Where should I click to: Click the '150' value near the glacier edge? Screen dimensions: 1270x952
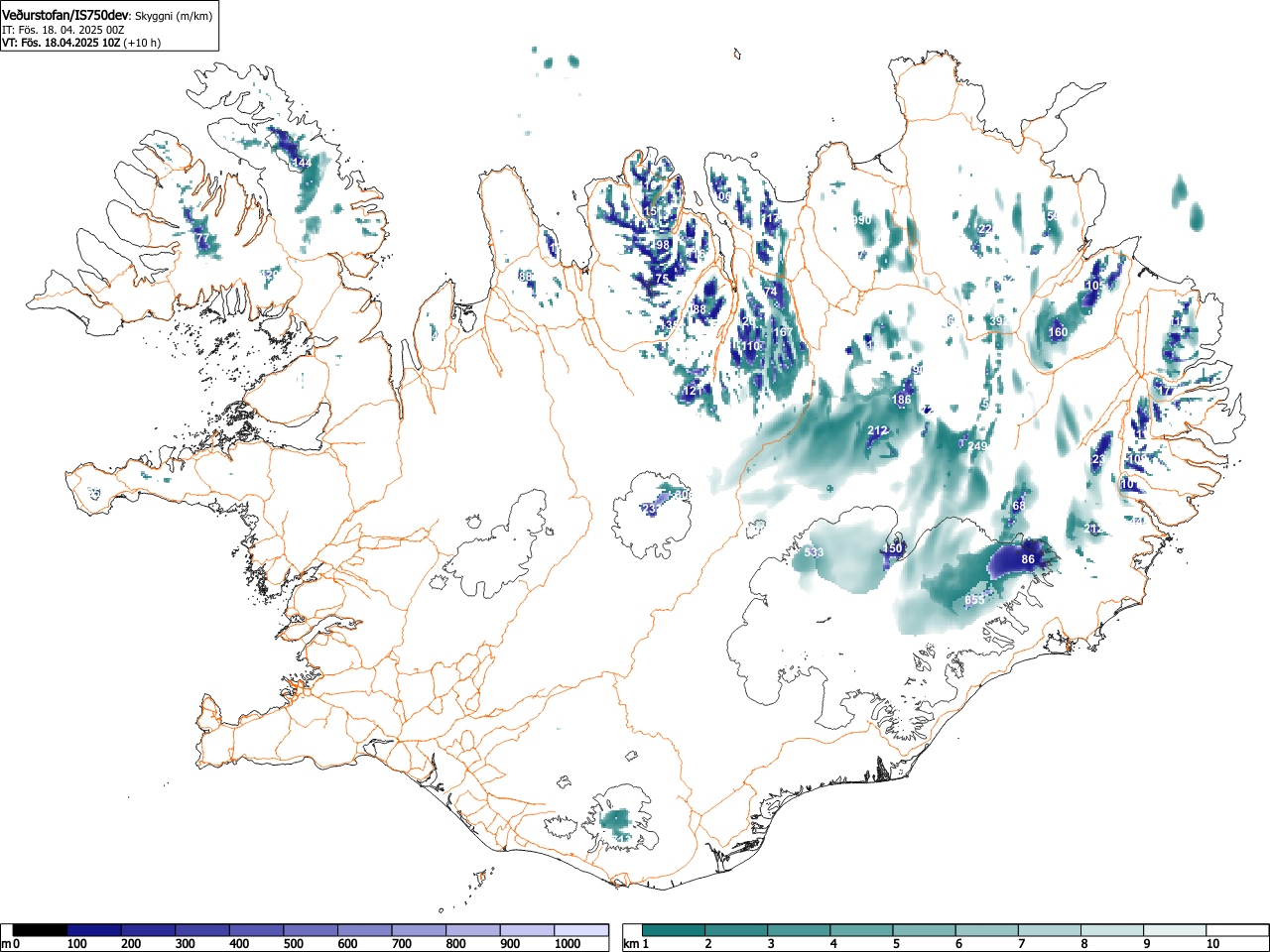coord(893,548)
